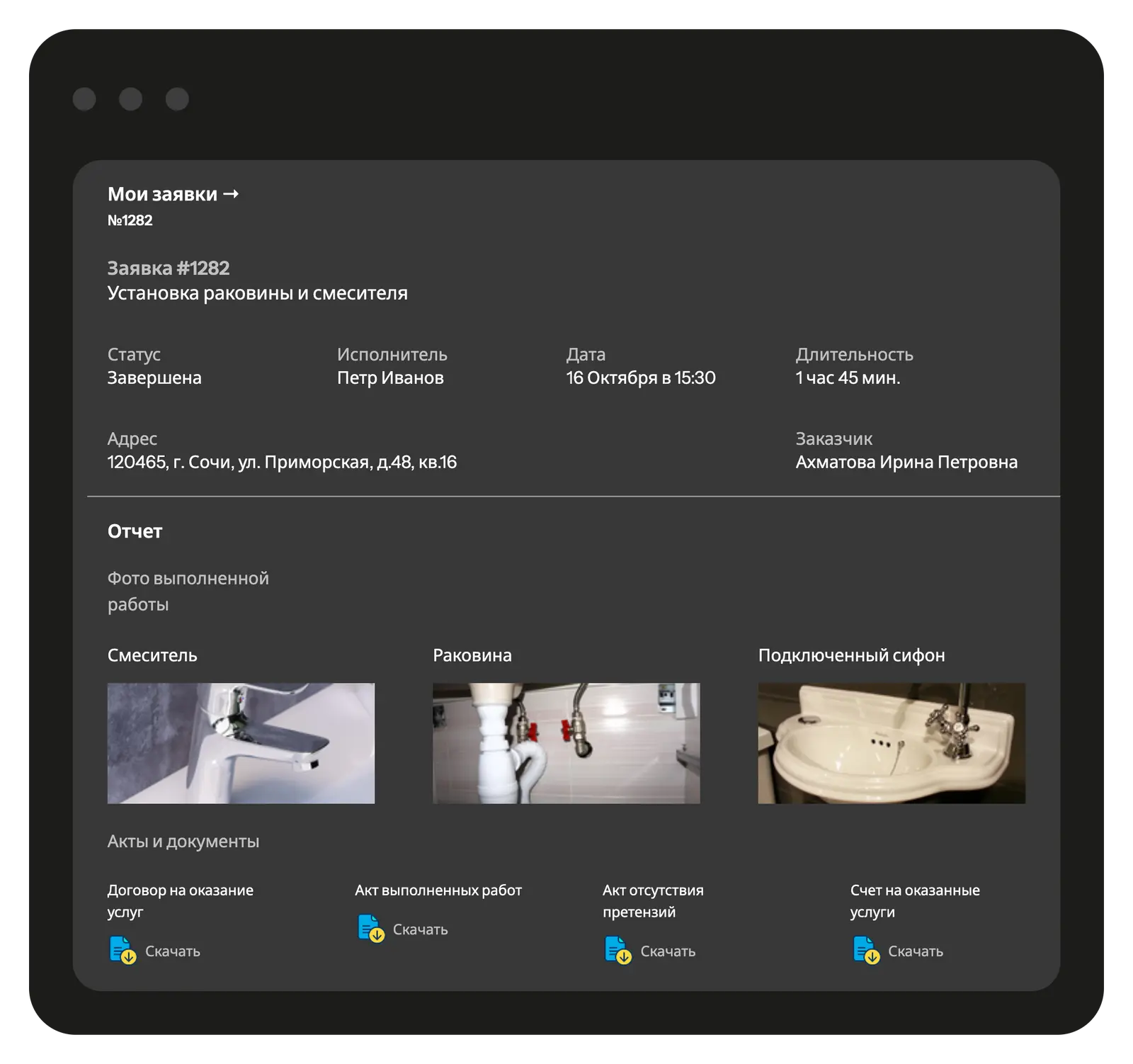This screenshot has height=1064, width=1133.
Task: Click download icon under Акт отсутствия претензий
Action: coord(617,950)
